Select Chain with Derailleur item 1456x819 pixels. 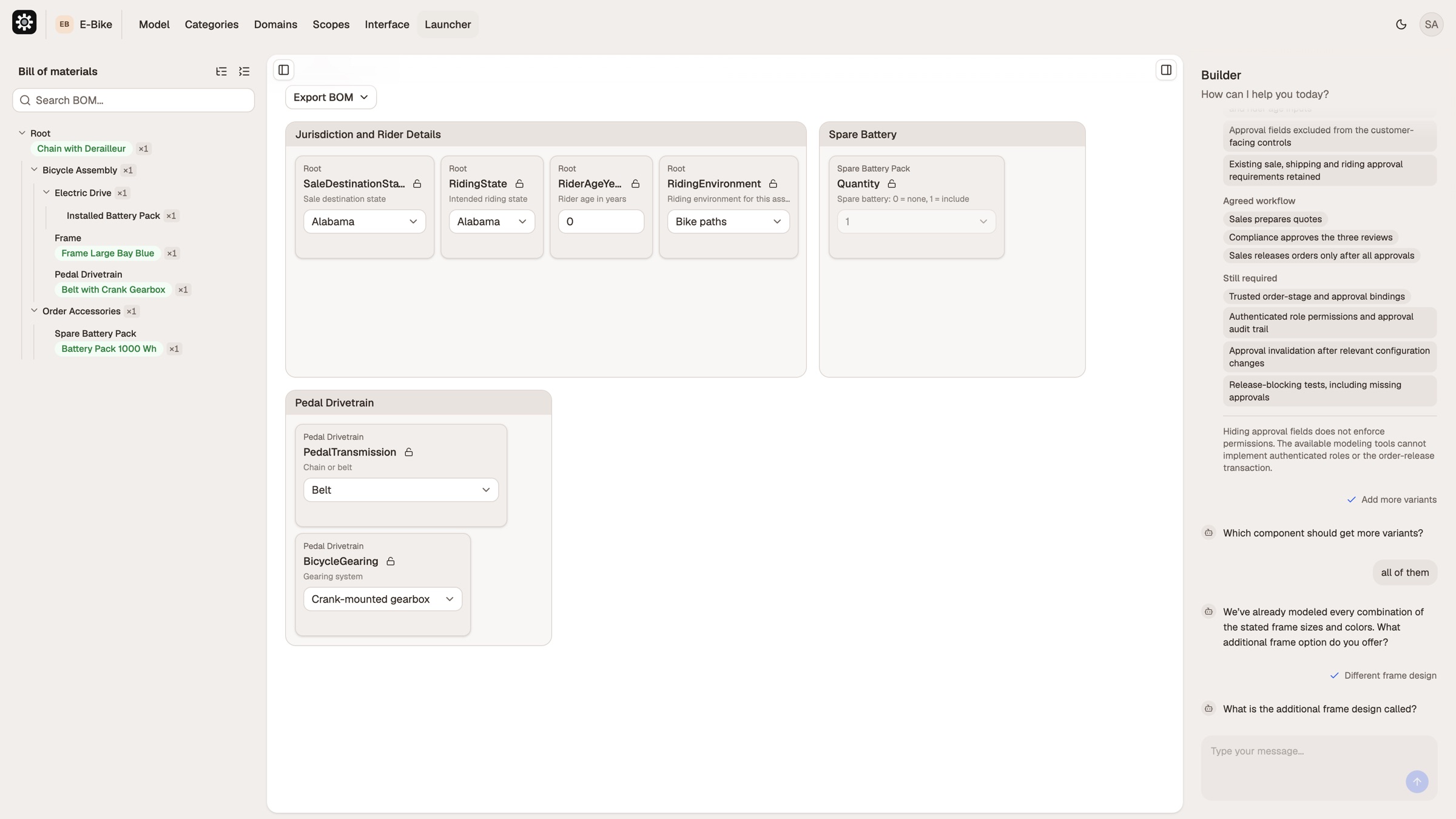[x=81, y=149]
